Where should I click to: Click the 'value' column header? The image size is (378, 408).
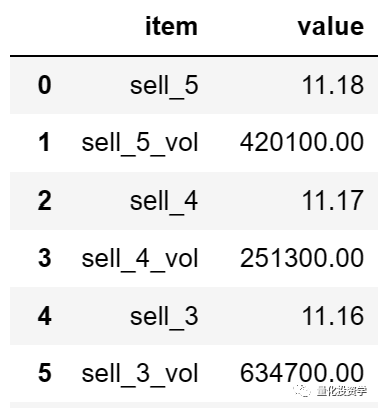(x=331, y=26)
